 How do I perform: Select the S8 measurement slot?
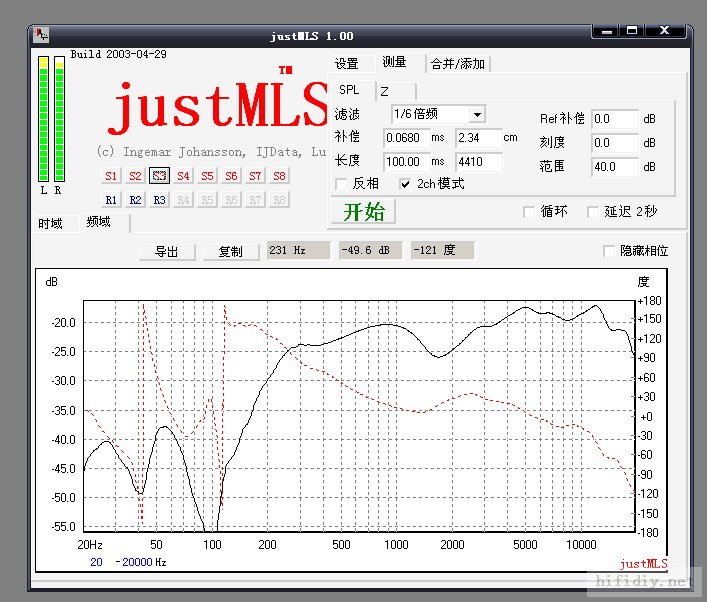tap(279, 176)
